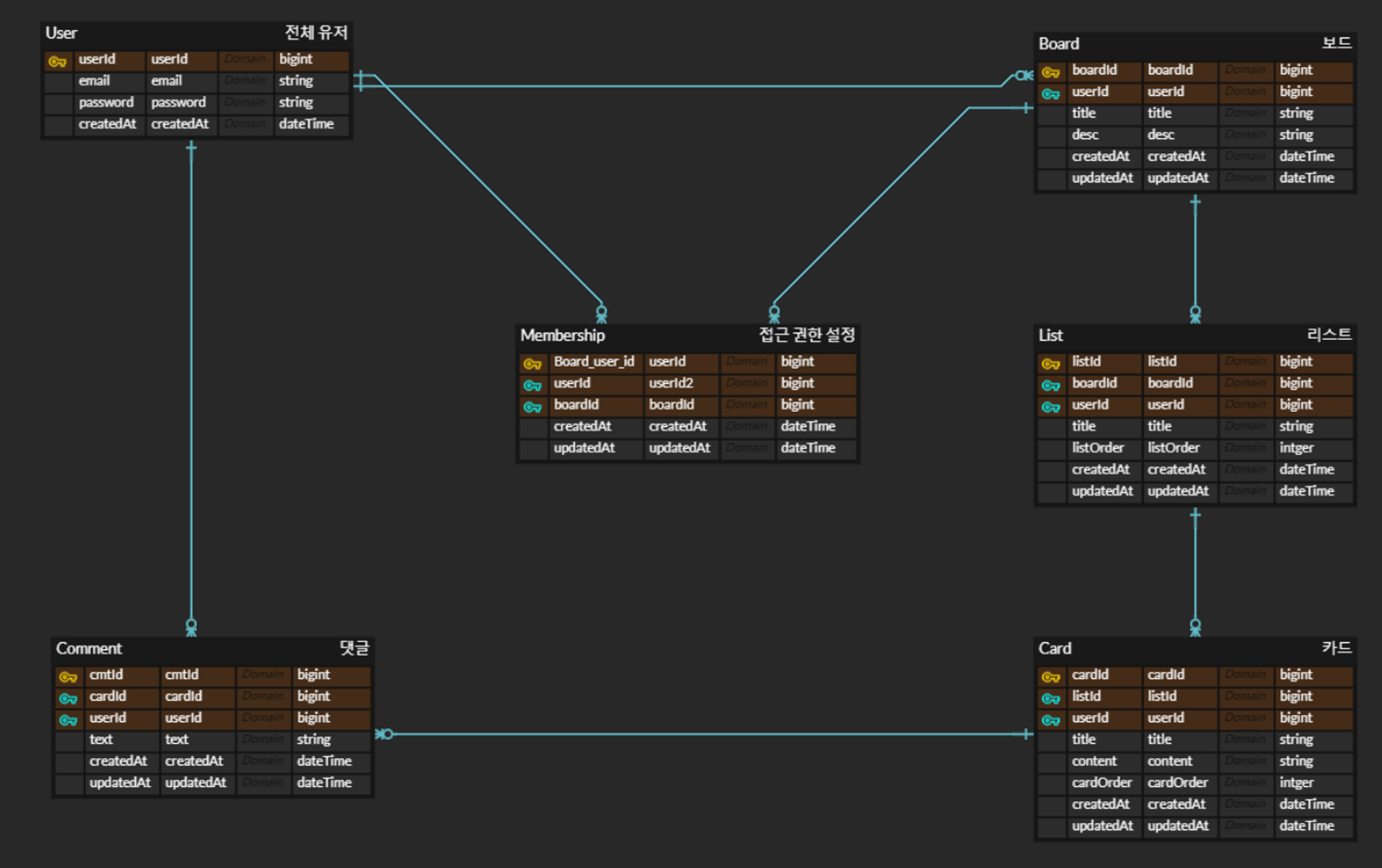Select the key icon for Board_user_id in Membership

533,362
